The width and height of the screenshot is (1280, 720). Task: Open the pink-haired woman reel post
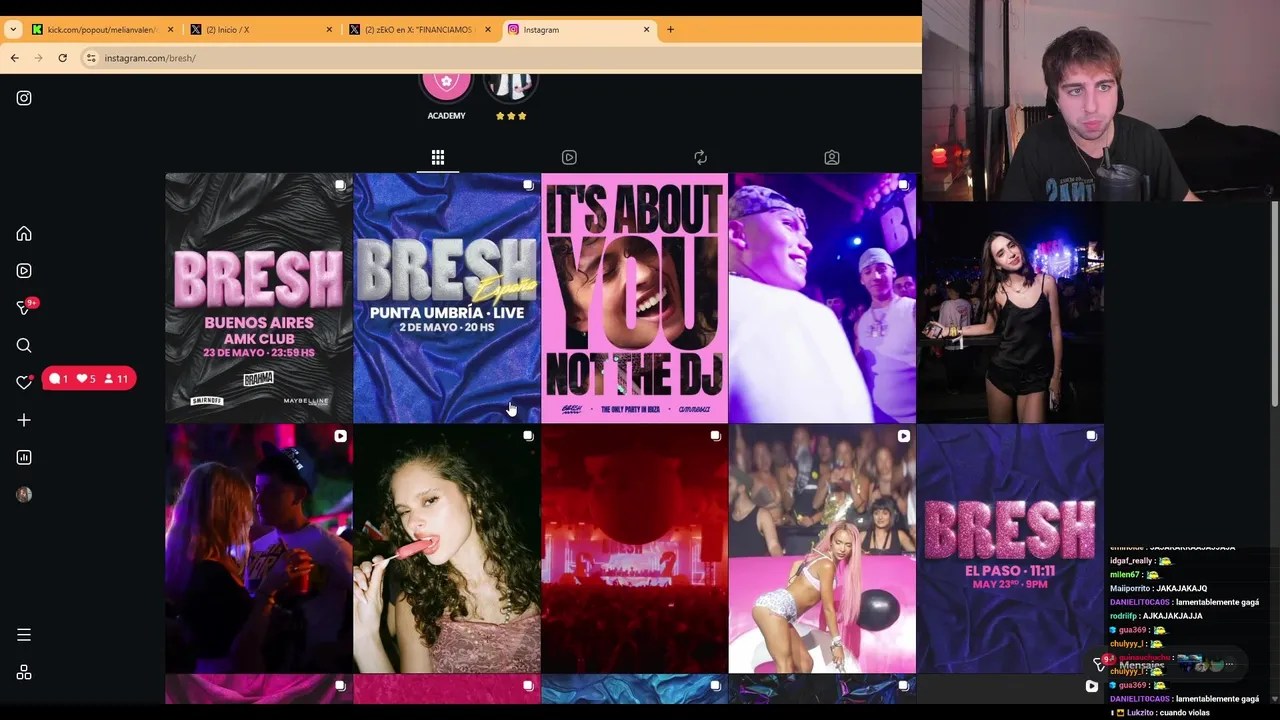click(x=822, y=549)
